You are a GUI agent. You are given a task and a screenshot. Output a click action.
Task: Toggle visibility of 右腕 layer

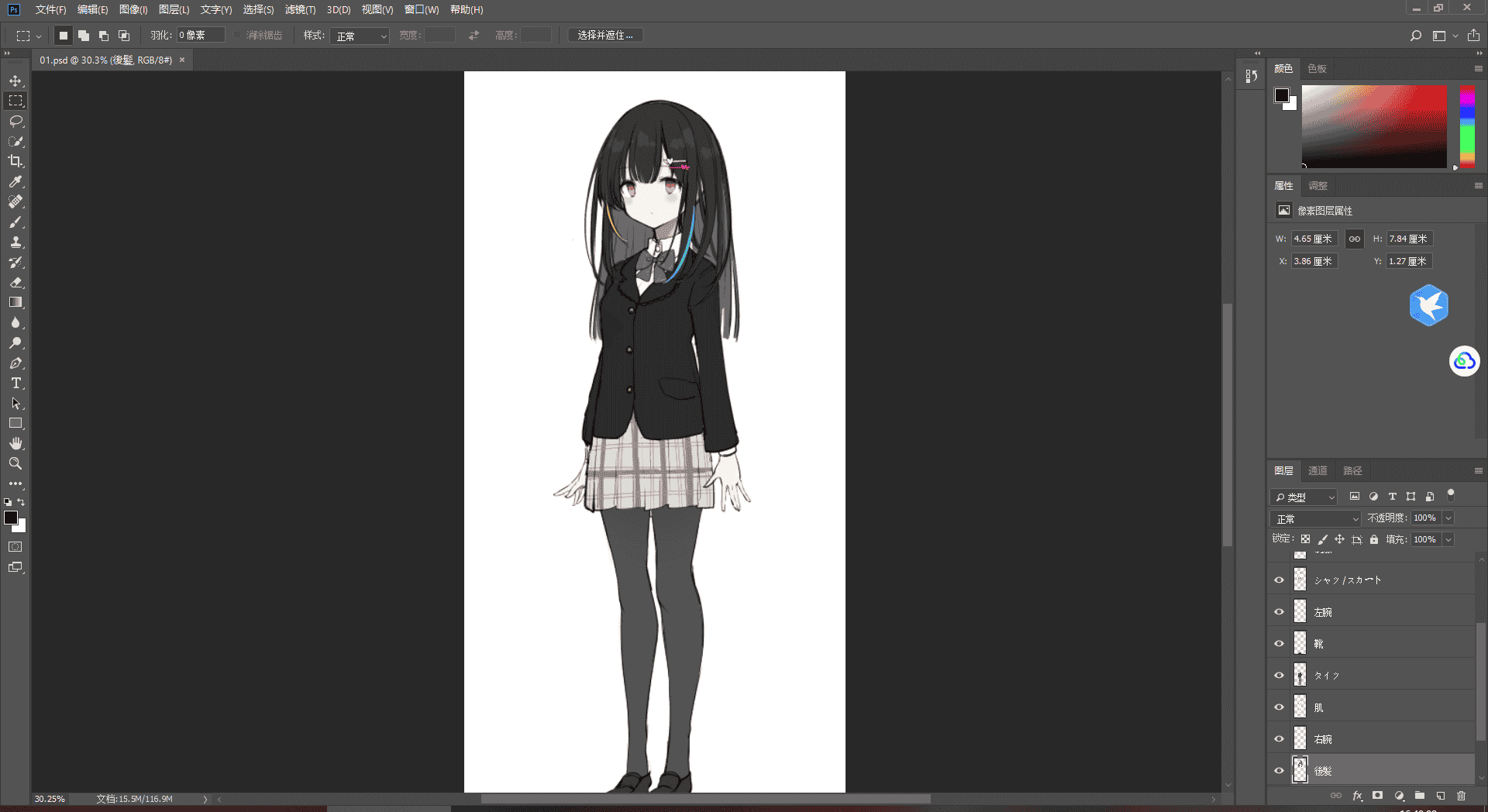(x=1280, y=739)
